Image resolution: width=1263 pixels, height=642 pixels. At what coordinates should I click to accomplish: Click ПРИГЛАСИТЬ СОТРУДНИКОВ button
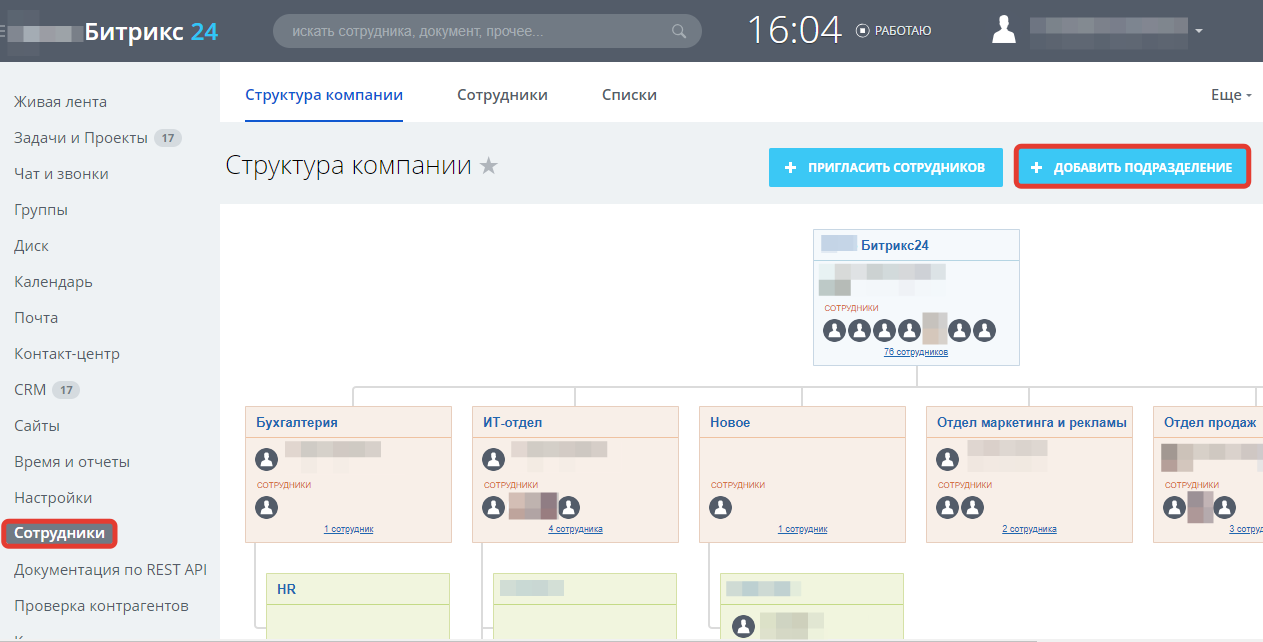[886, 168]
